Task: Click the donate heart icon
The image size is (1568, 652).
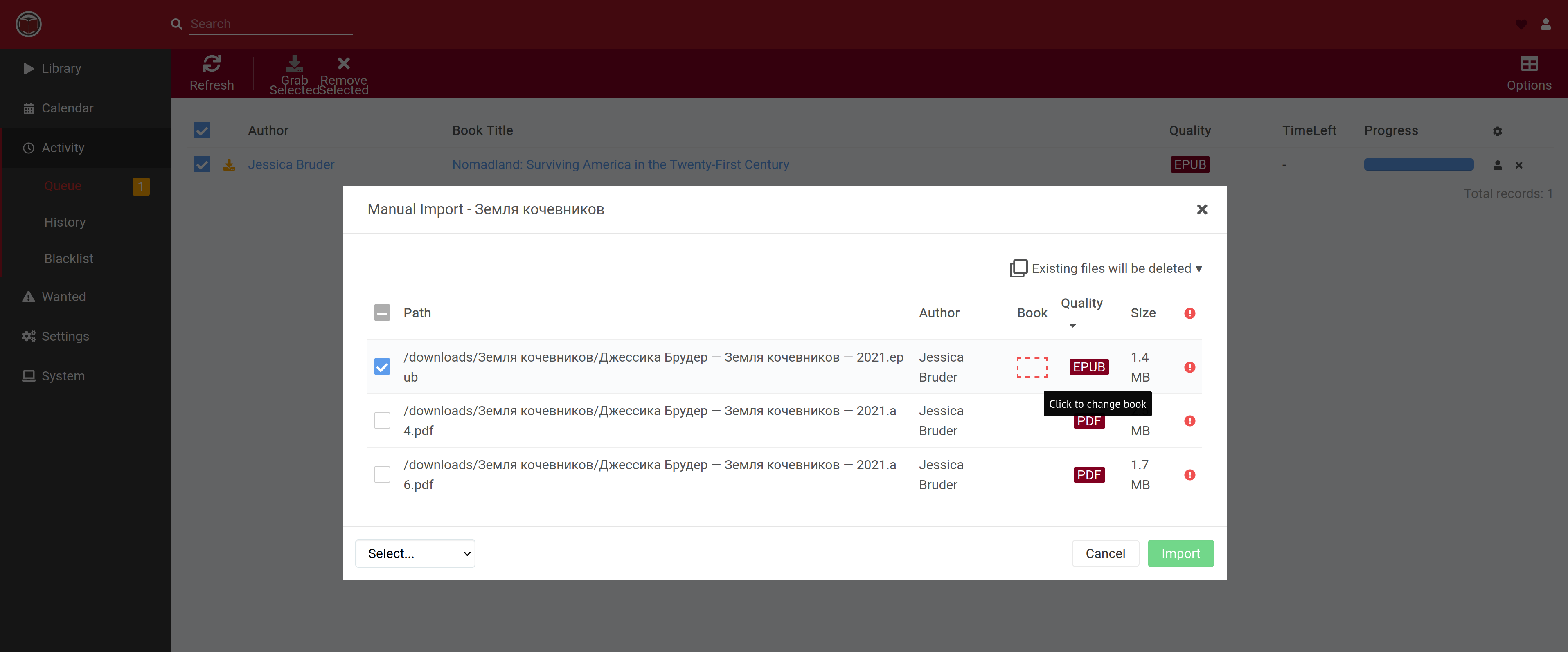Action: click(1521, 24)
